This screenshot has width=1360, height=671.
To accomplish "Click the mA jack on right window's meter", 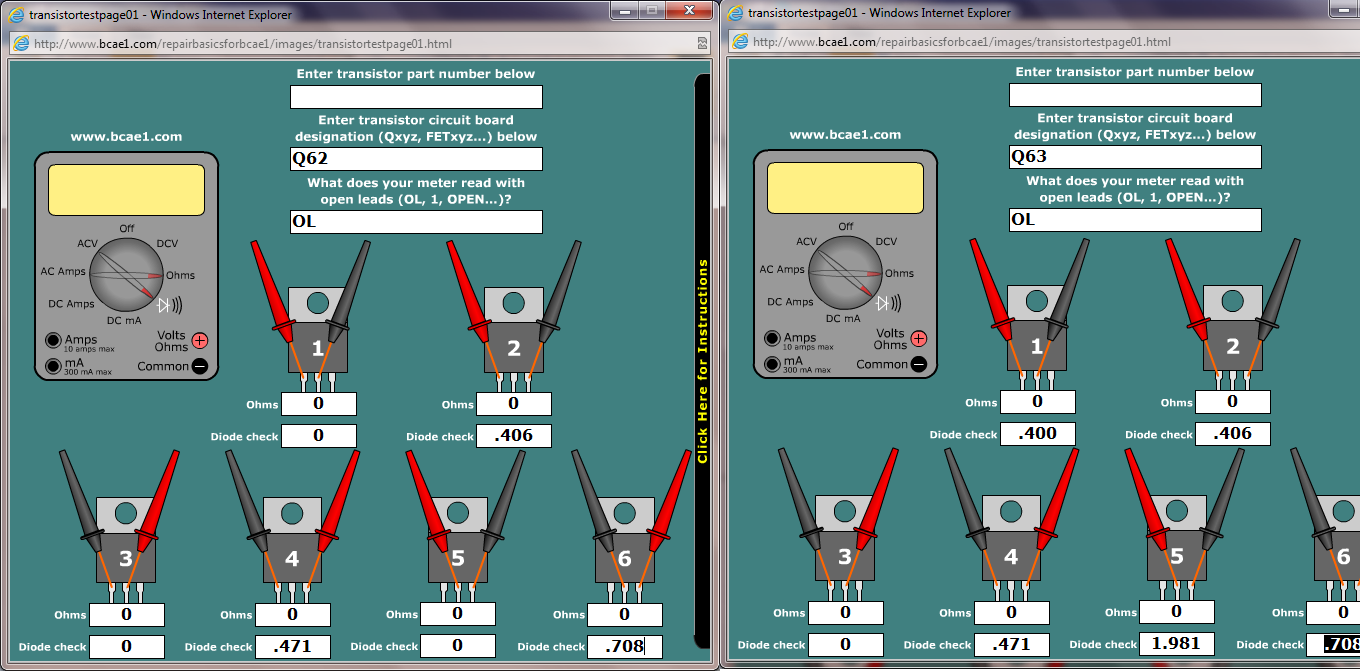I will point(771,364).
